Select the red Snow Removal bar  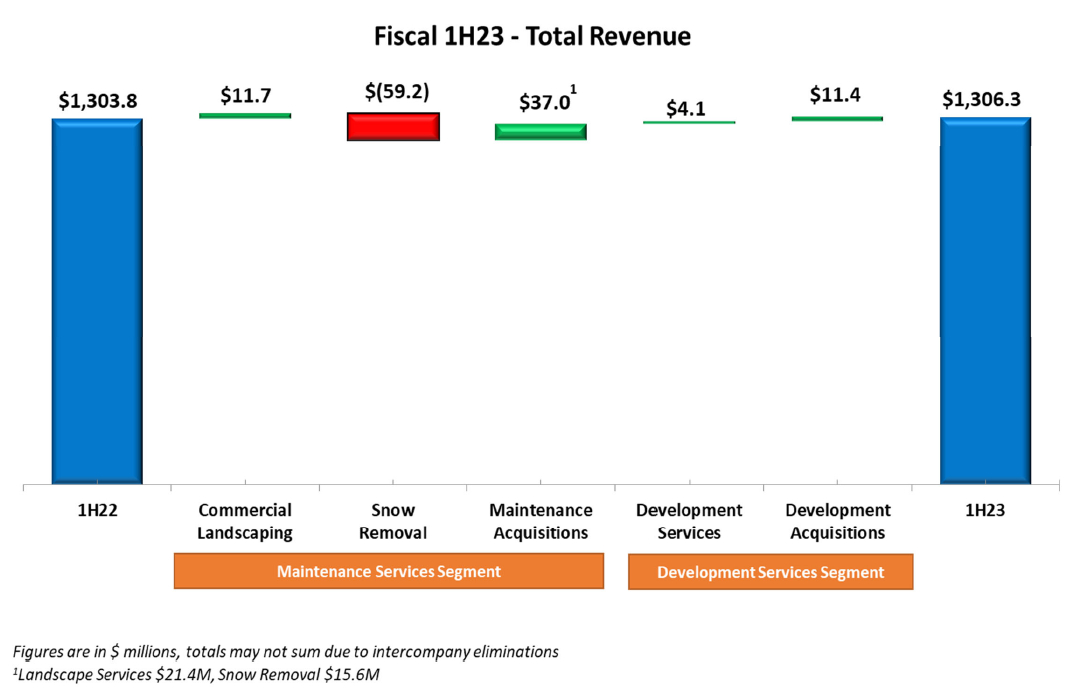393,126
